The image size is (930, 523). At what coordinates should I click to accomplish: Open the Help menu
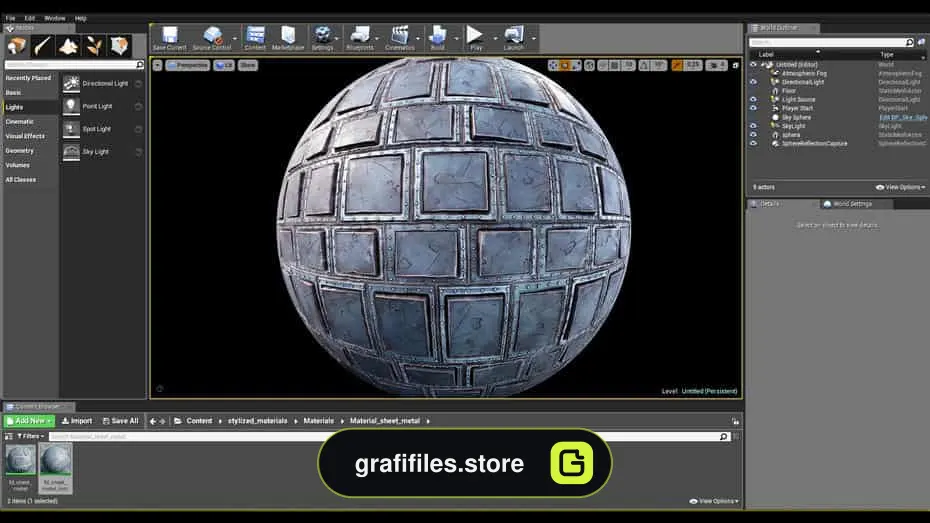(x=81, y=18)
